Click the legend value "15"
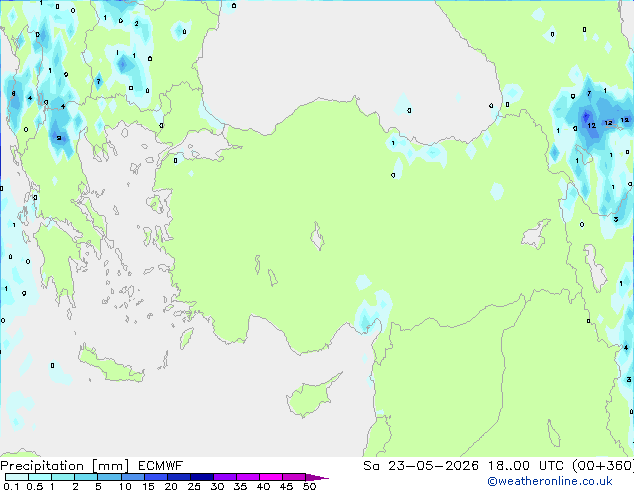Image resolution: width=634 pixels, height=490 pixels. click(148, 486)
